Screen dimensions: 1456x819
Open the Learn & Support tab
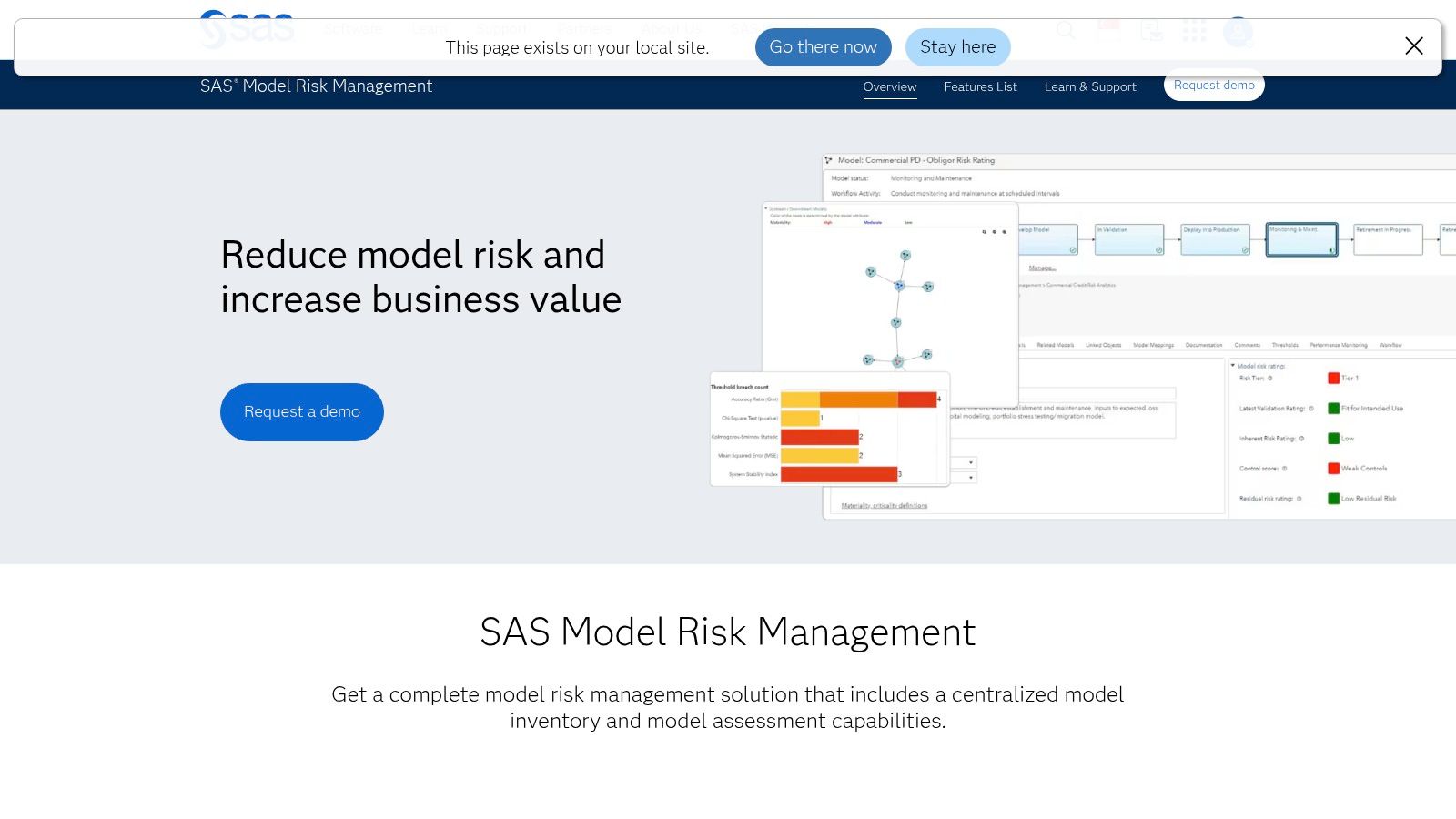(1090, 87)
